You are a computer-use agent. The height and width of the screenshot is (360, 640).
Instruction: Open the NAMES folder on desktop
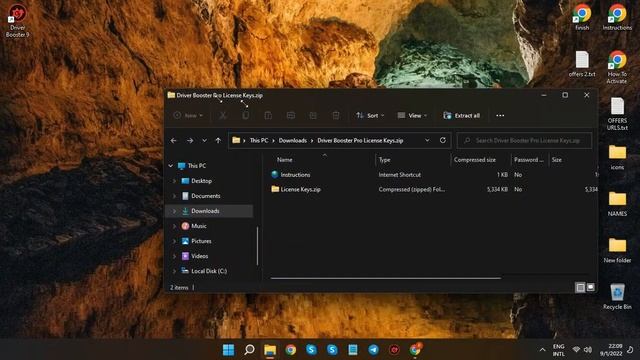tap(617, 204)
